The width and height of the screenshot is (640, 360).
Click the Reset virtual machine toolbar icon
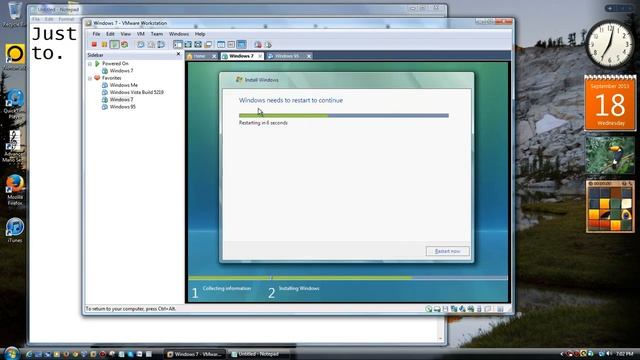pos(124,44)
